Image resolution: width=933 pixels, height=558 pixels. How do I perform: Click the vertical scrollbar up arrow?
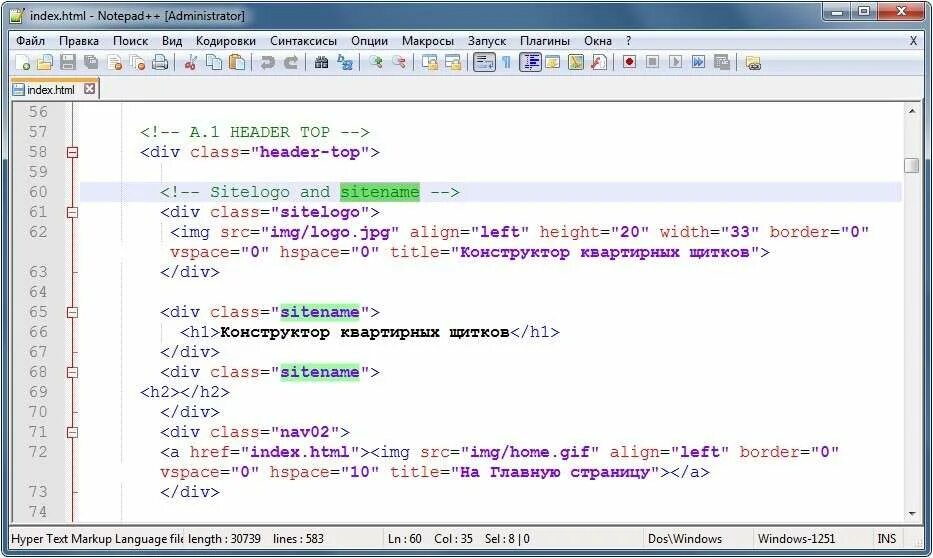point(912,111)
